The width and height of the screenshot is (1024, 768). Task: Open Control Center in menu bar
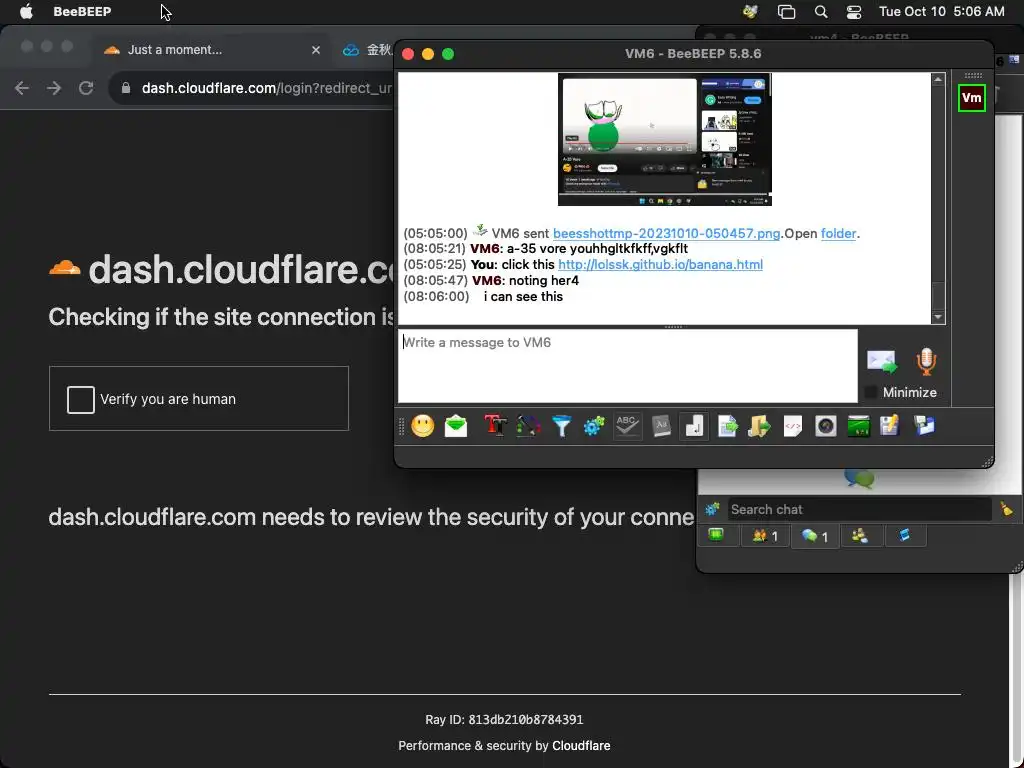coord(854,12)
